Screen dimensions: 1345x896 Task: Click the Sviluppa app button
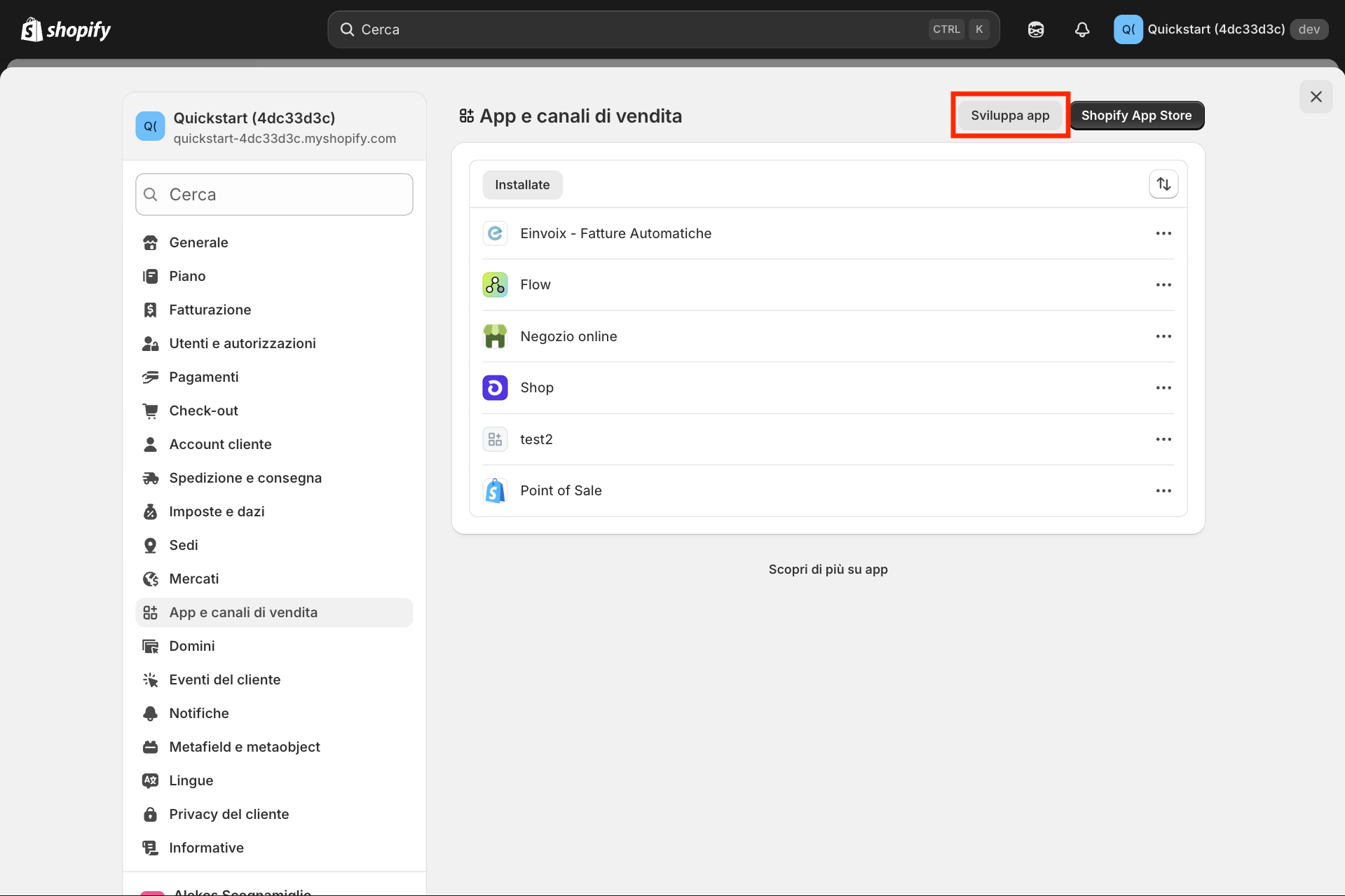point(1009,116)
